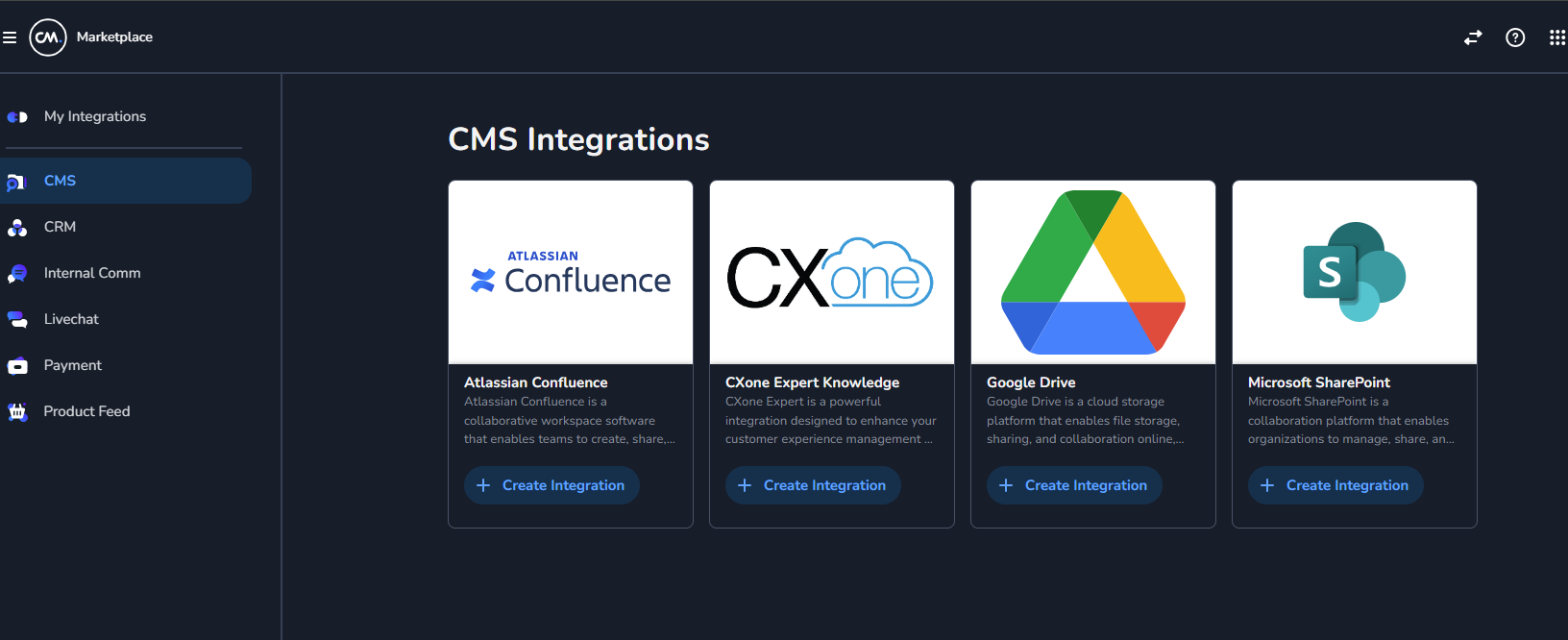Click the Marketplace header title
Image resolution: width=1568 pixels, height=640 pixels.
coord(114,37)
